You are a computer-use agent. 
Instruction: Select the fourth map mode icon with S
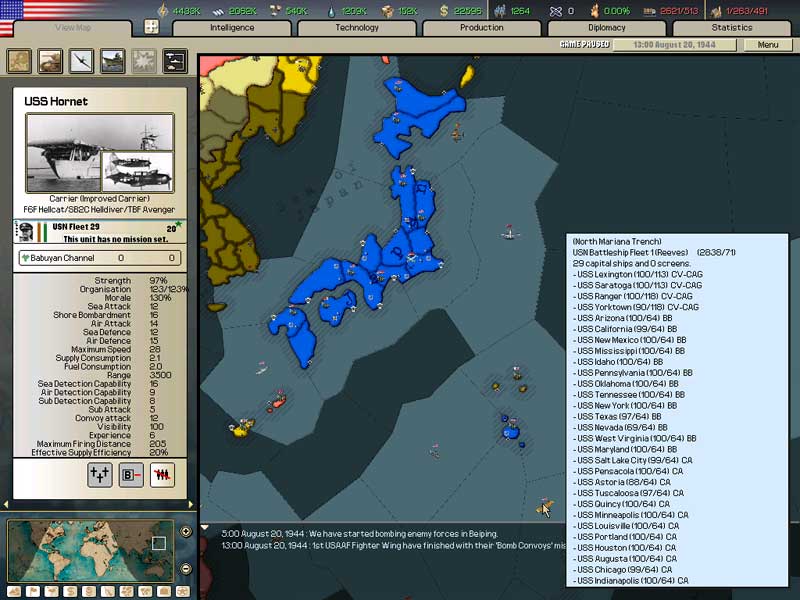pos(70,591)
